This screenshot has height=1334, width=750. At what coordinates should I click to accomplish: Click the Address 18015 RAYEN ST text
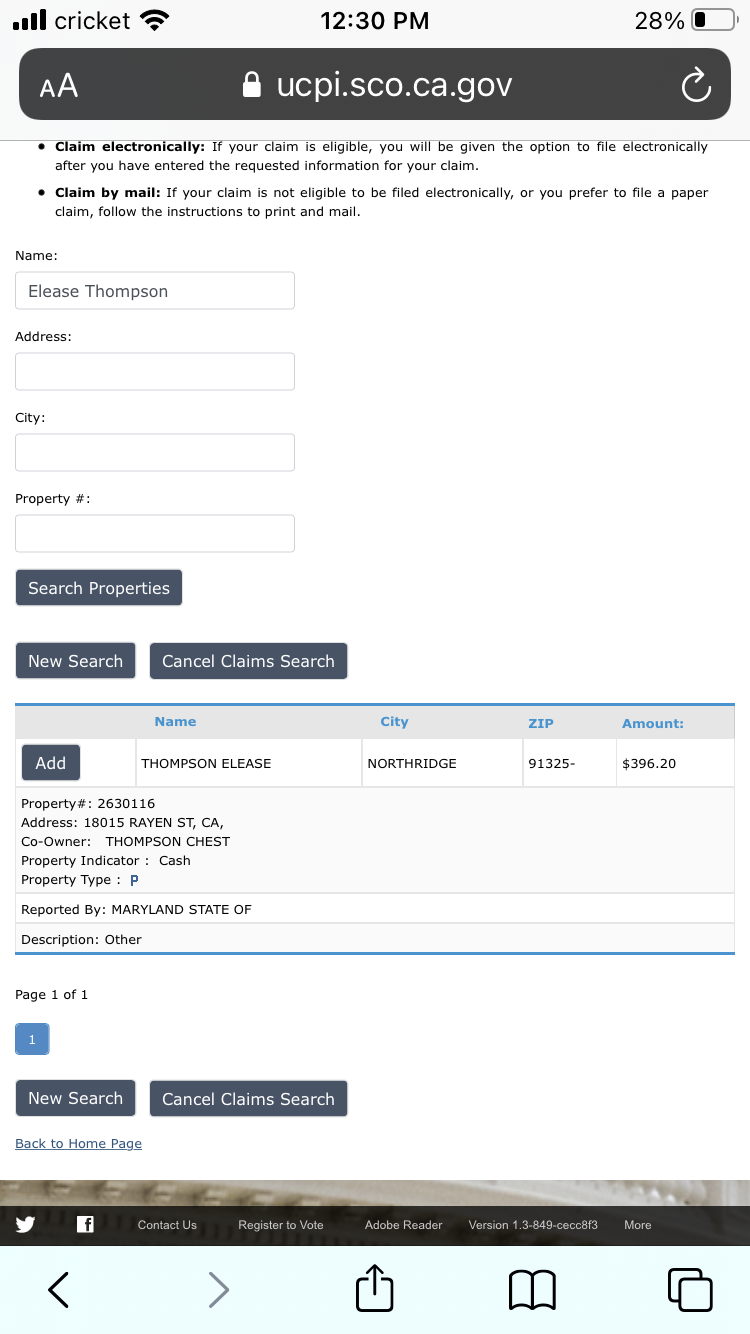(x=122, y=822)
